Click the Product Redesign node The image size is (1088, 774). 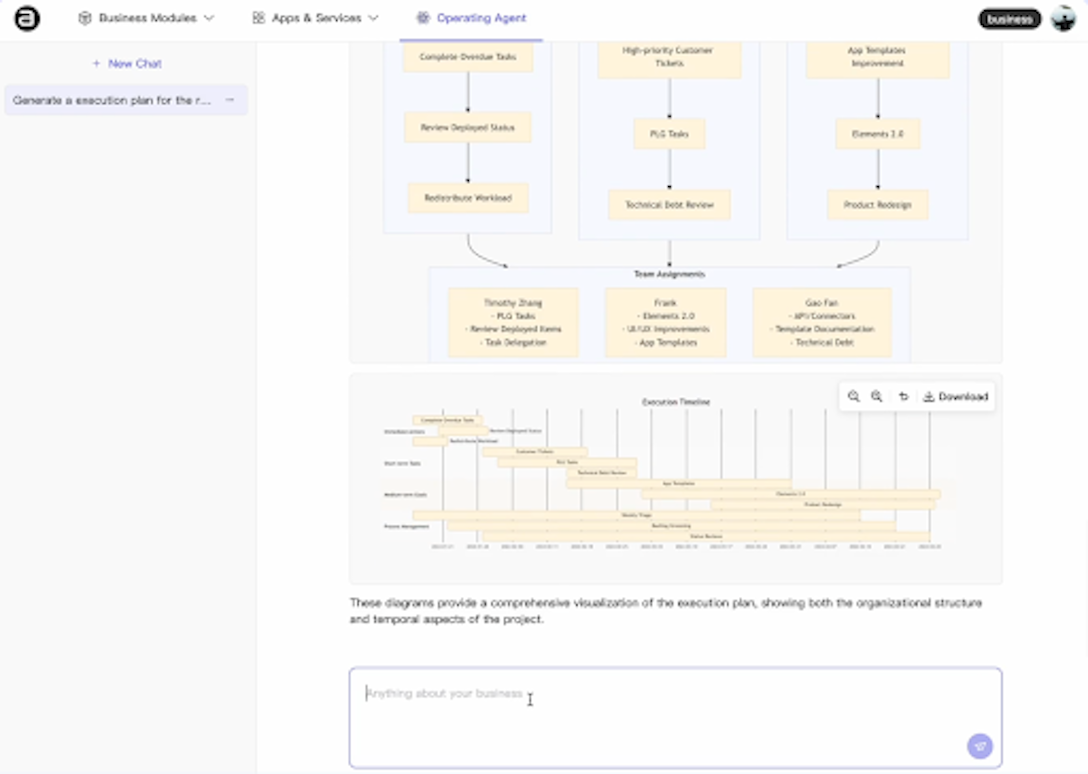point(877,205)
